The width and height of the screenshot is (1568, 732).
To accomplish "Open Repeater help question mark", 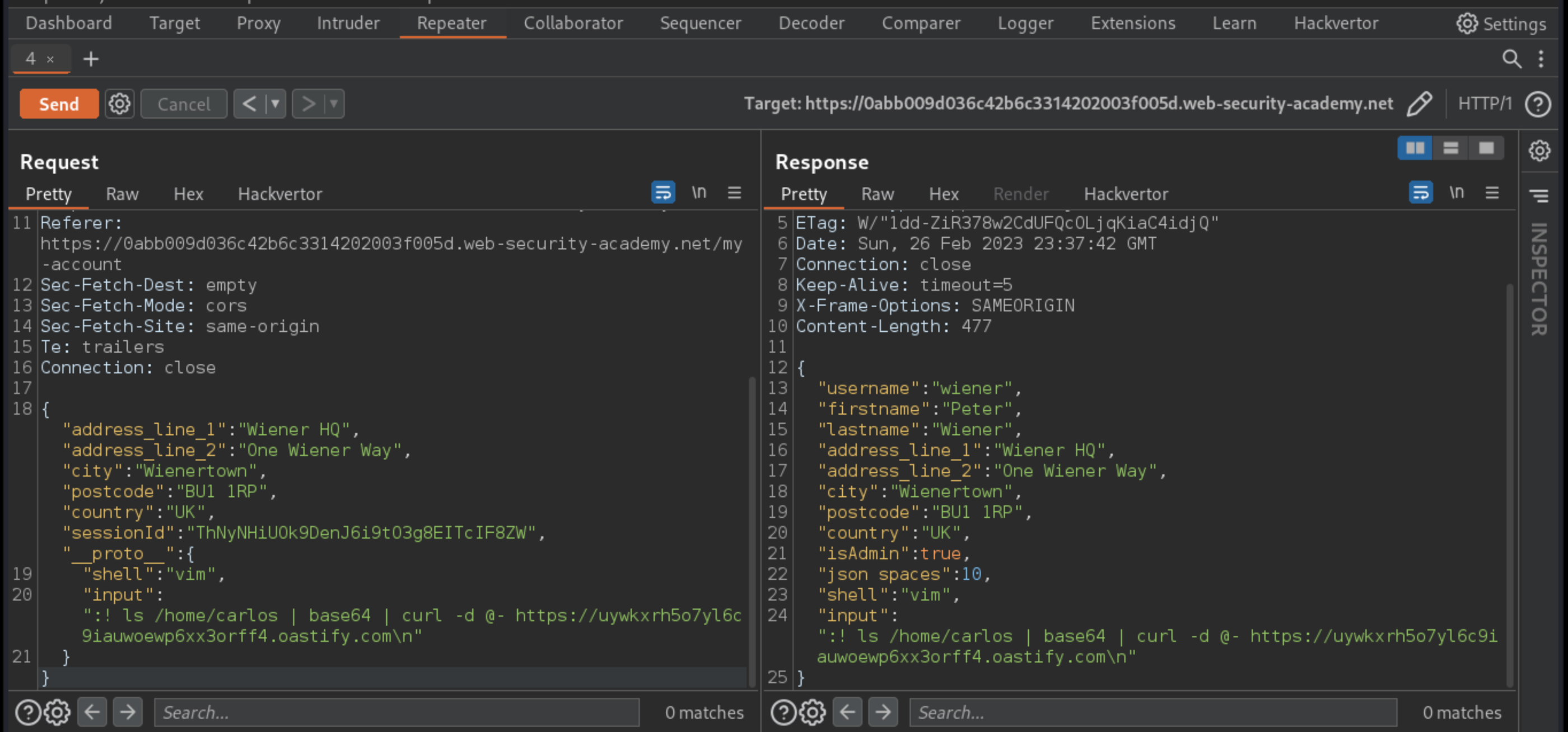I will pos(1538,104).
